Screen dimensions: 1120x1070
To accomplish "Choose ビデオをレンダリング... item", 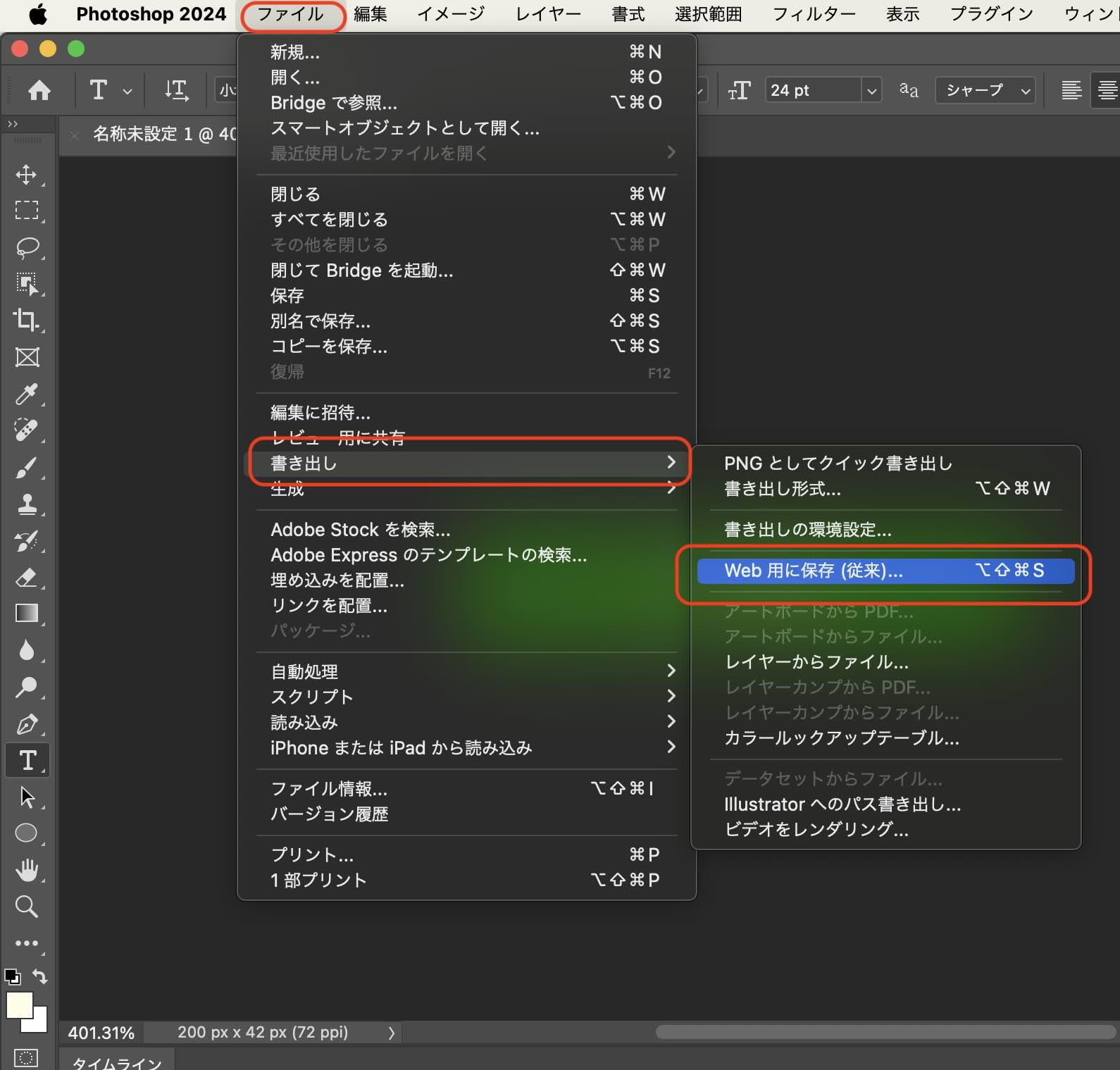I will tap(885, 829).
